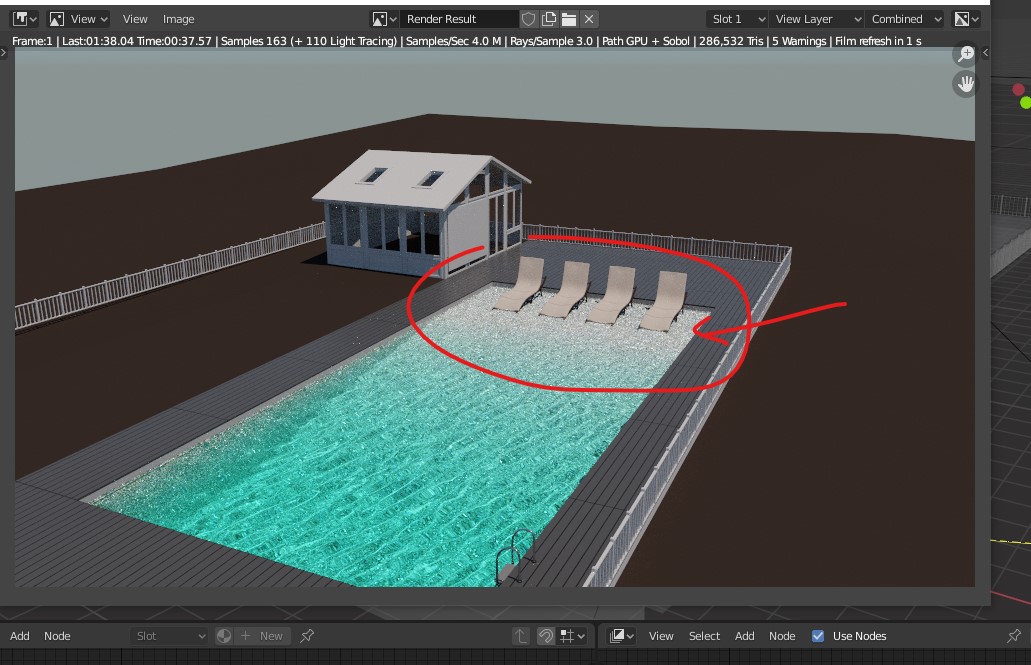
Task: Open the Select menu in node editor
Action: pyautogui.click(x=704, y=636)
